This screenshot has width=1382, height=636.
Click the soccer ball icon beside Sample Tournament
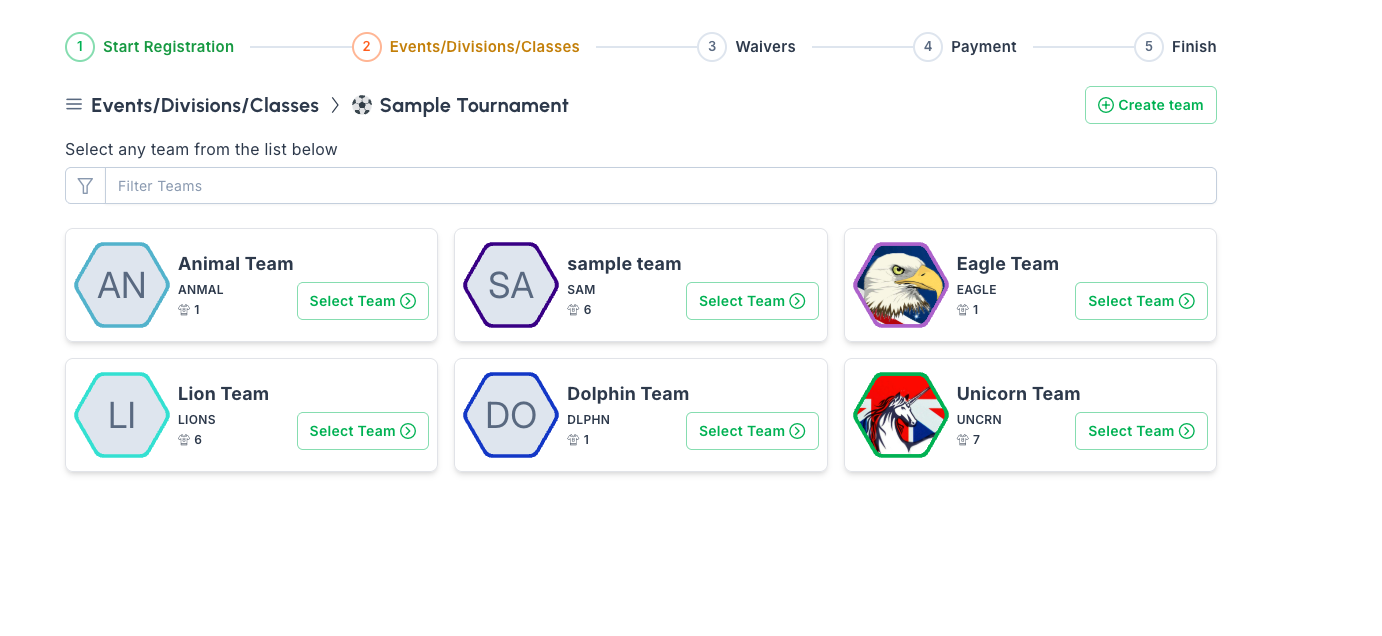click(362, 105)
